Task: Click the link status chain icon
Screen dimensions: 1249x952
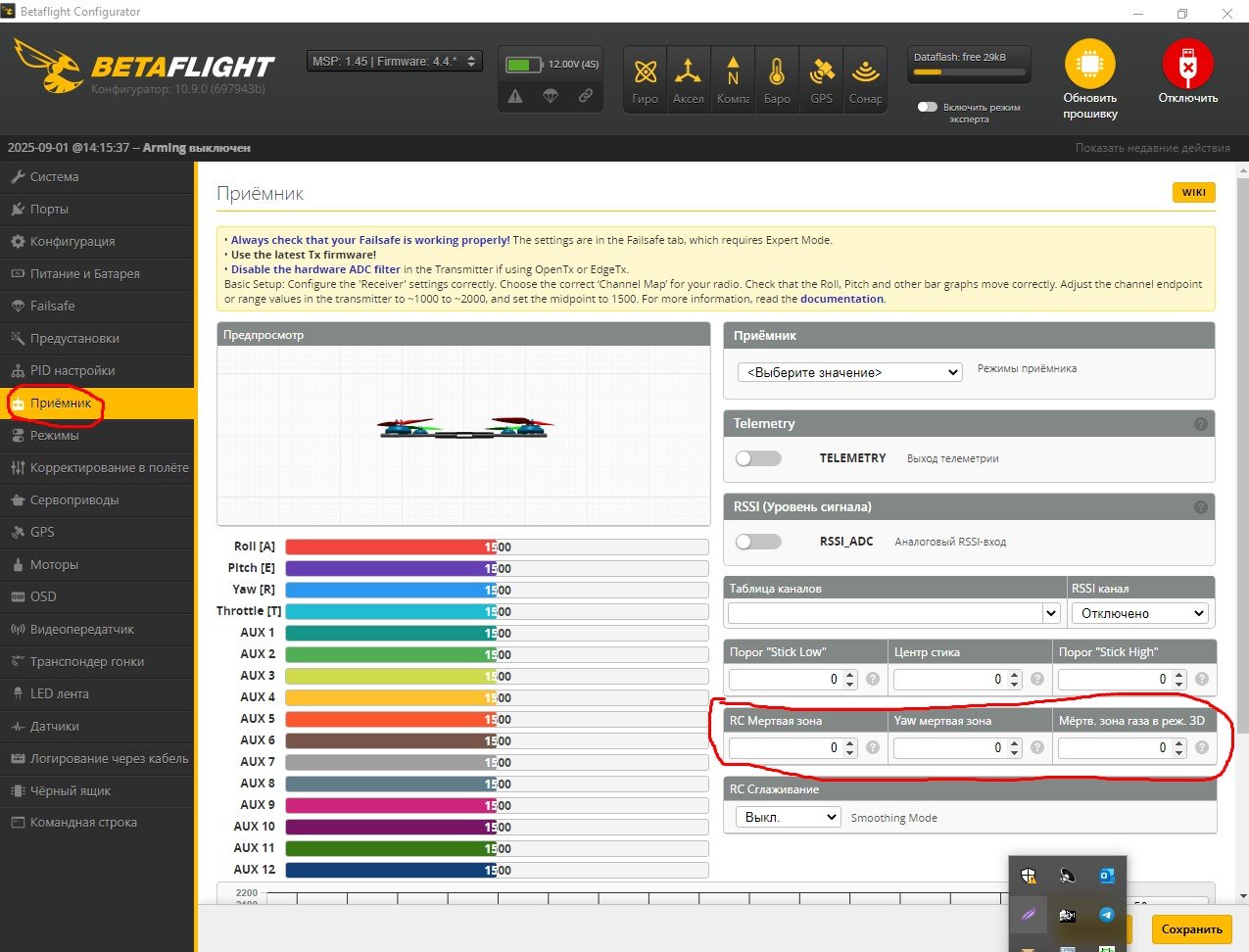Action: pos(585,96)
